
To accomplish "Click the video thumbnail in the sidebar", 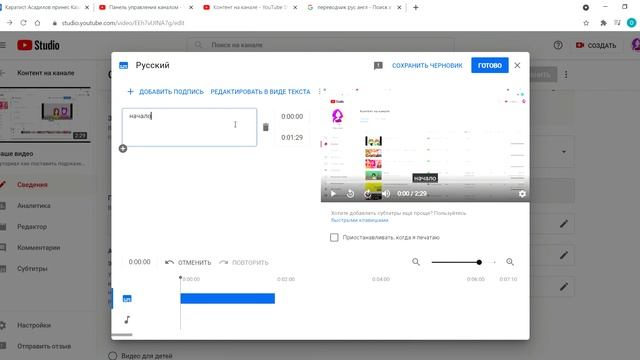I will [45, 115].
